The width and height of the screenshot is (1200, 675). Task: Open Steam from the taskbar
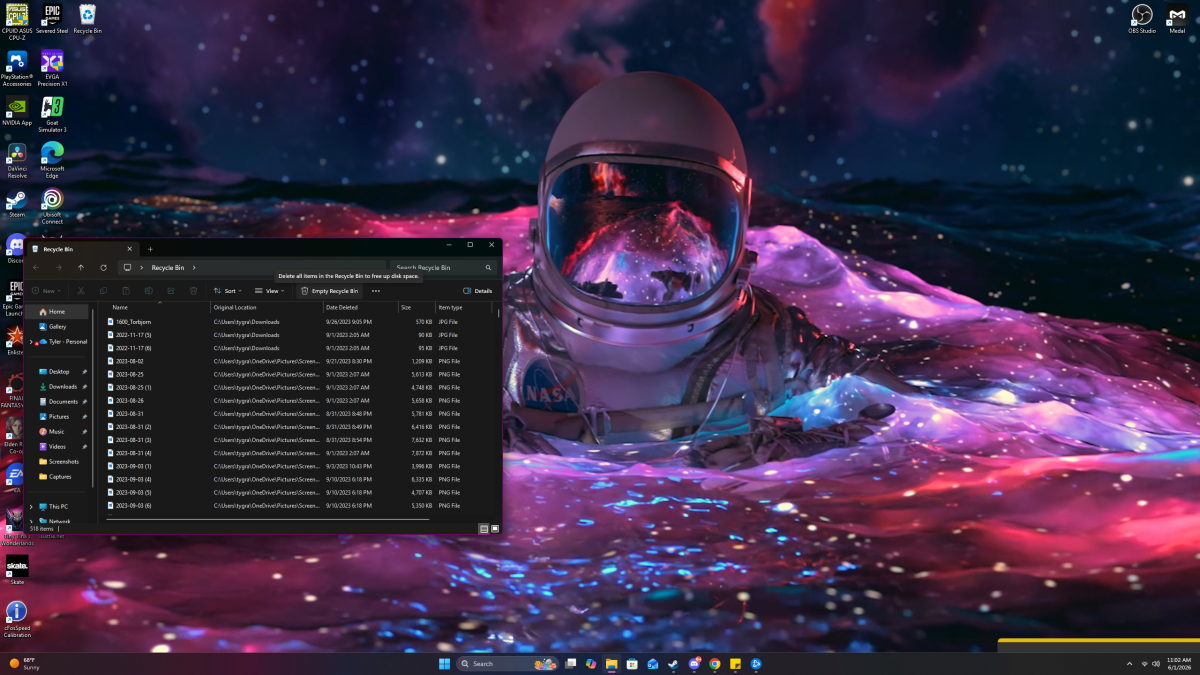click(x=673, y=663)
